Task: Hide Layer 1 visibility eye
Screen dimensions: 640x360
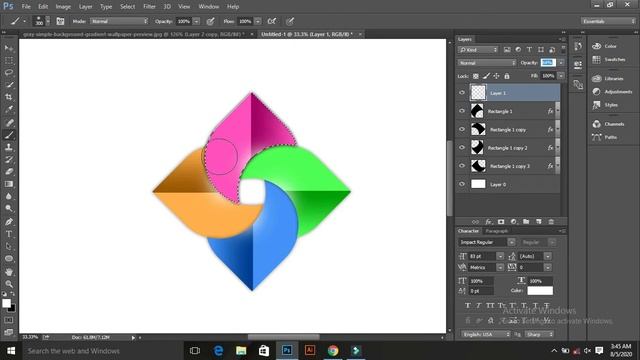Action: (462, 93)
